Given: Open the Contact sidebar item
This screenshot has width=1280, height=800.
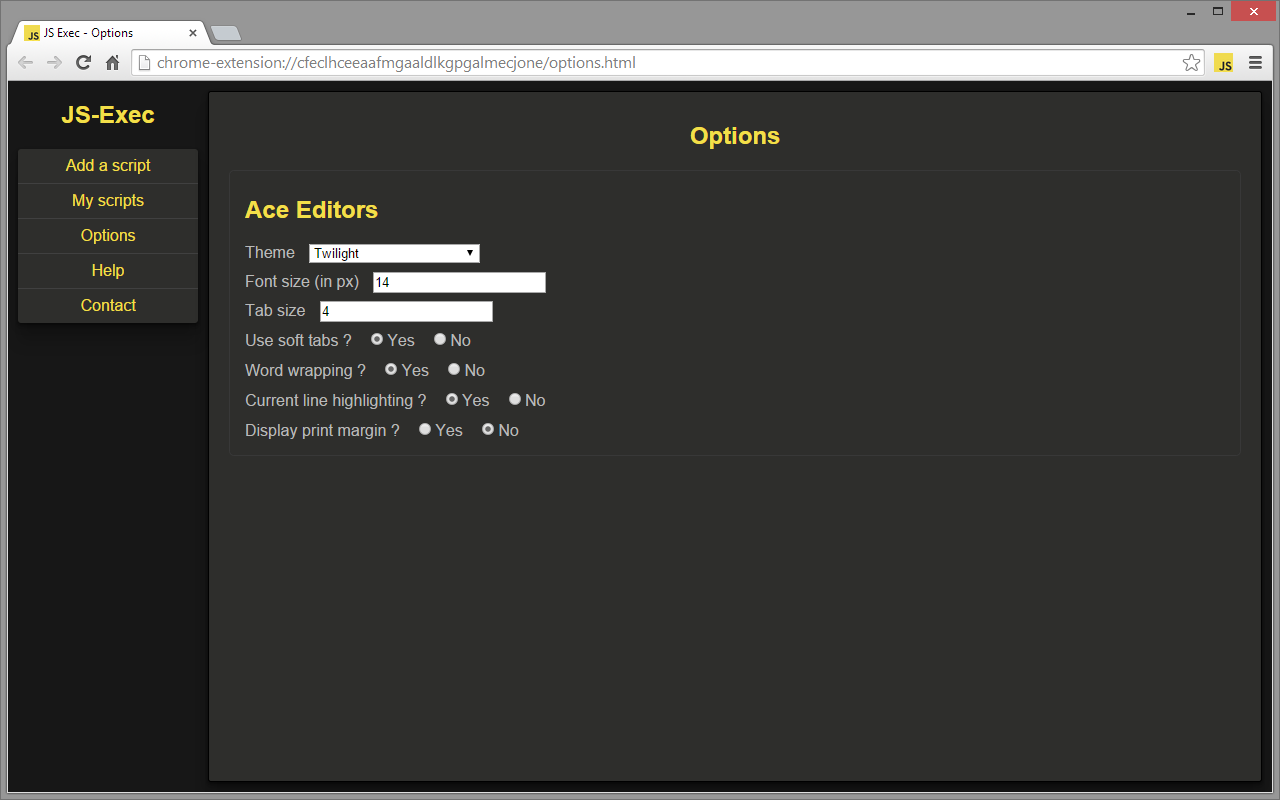Looking at the screenshot, I should [108, 306].
